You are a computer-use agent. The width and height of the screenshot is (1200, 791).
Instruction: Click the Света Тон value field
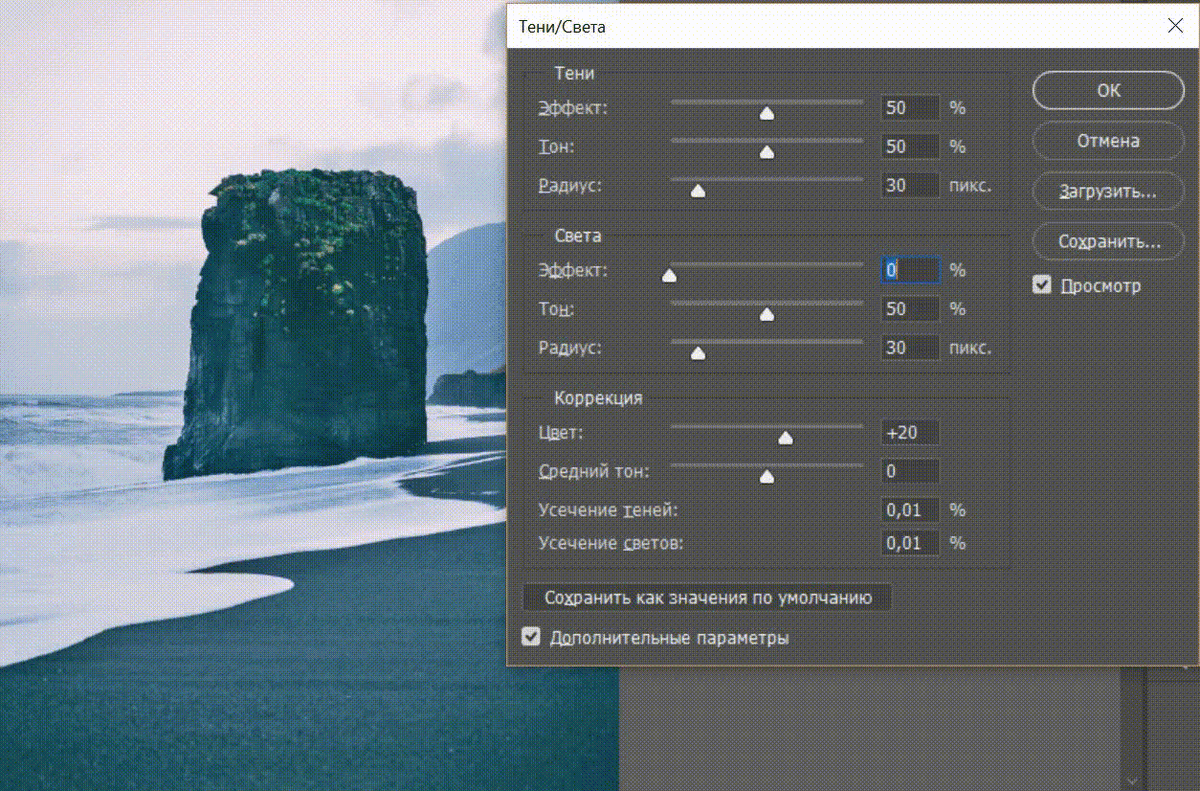point(910,309)
